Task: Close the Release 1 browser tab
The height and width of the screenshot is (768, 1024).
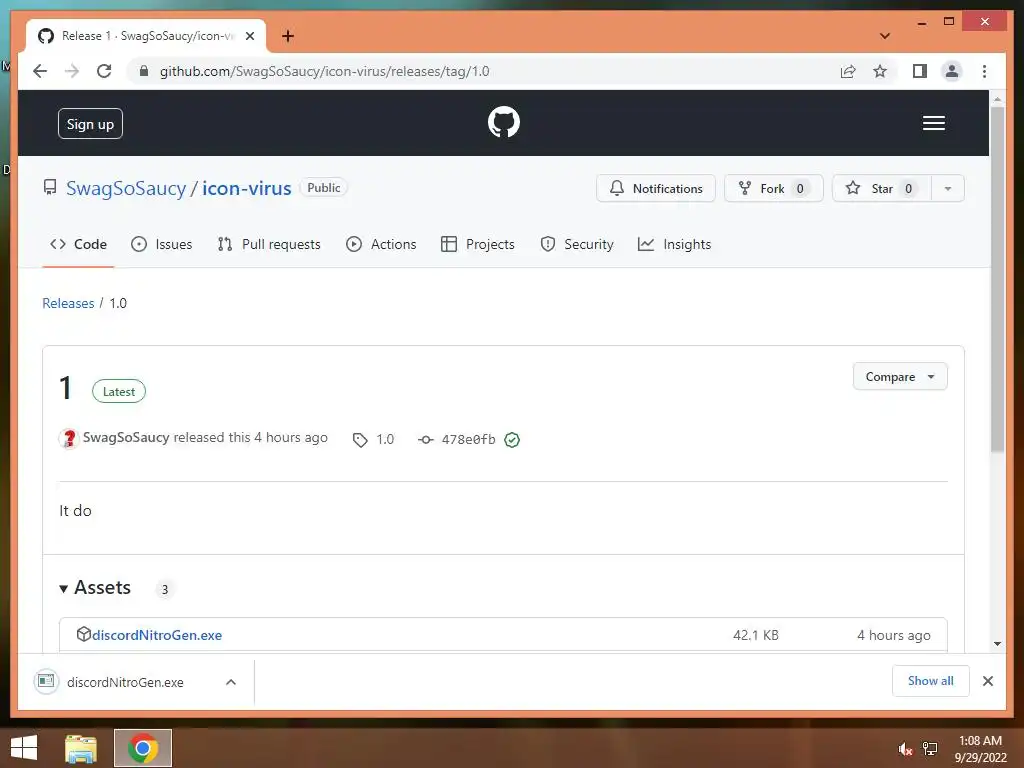Action: point(249,36)
